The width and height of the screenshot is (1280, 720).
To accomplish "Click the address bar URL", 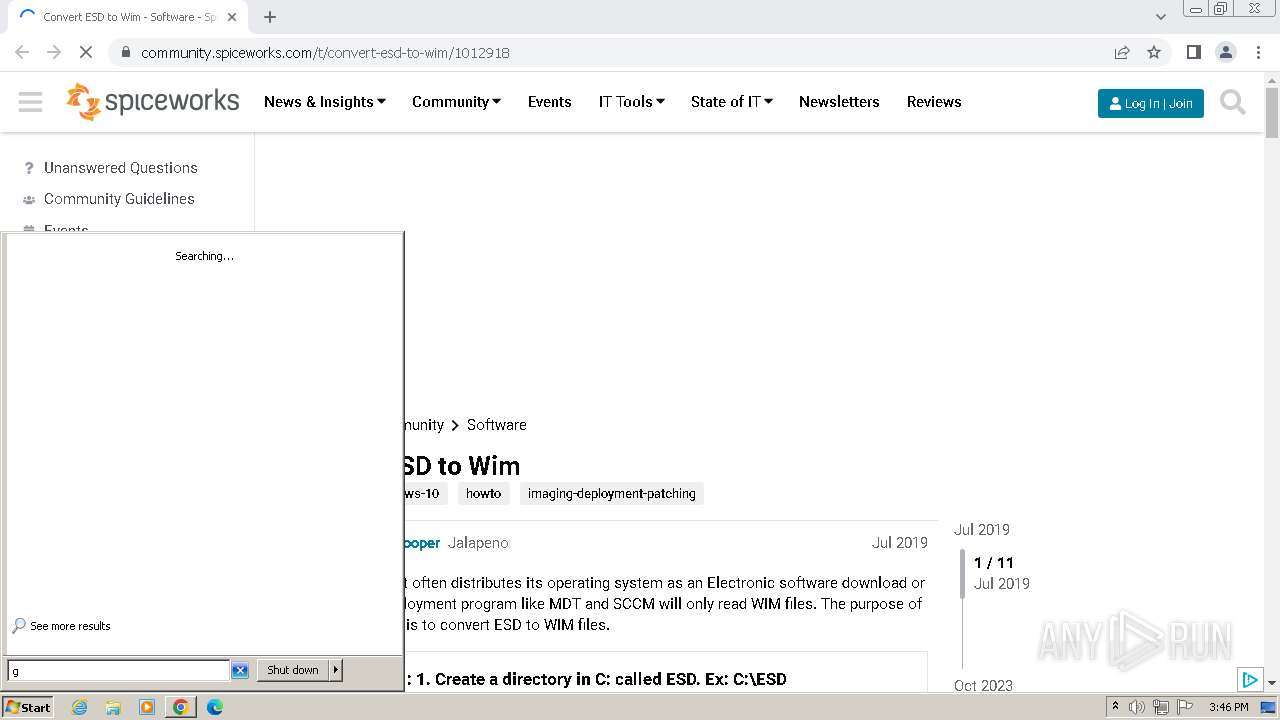I will (325, 53).
